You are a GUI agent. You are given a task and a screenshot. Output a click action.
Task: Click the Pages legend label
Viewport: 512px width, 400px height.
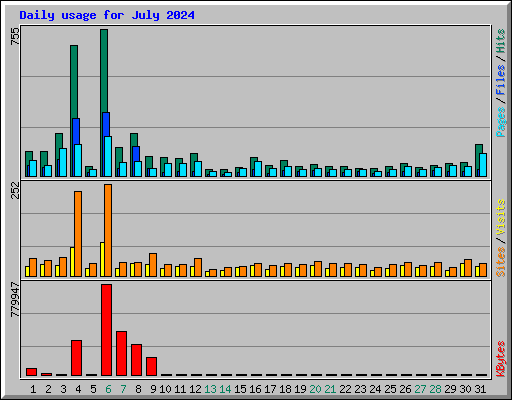501,122
